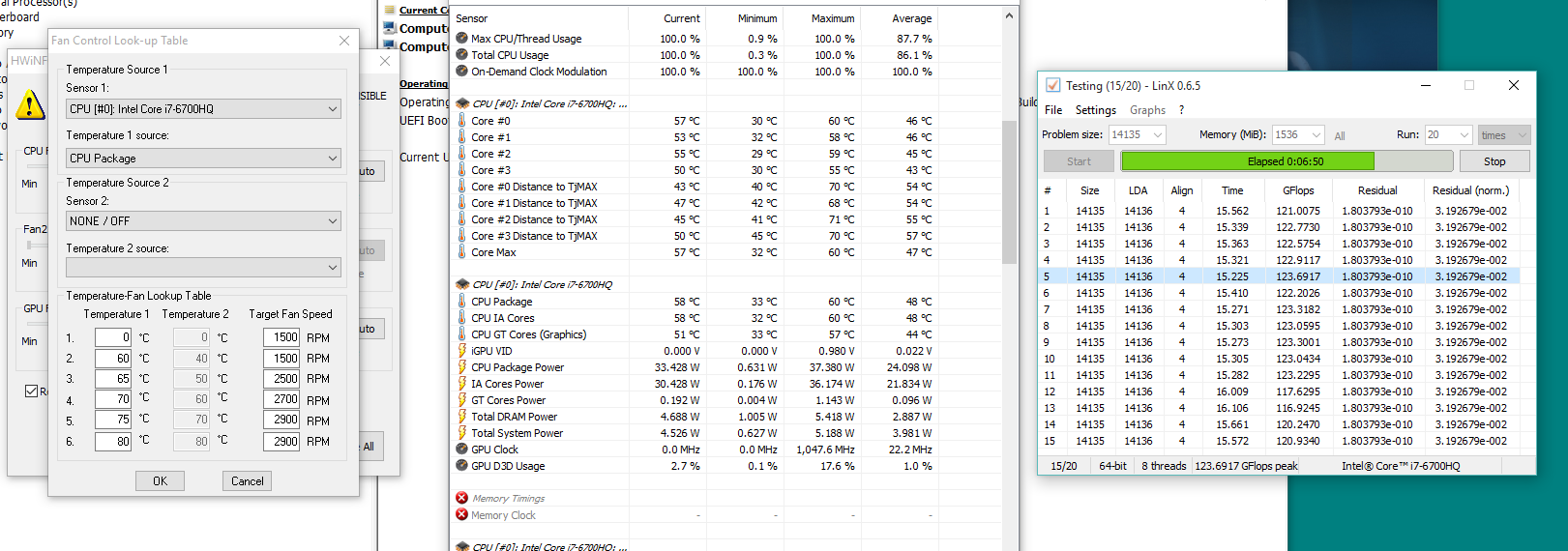Click the CPU Package thermometer icon

[461, 302]
